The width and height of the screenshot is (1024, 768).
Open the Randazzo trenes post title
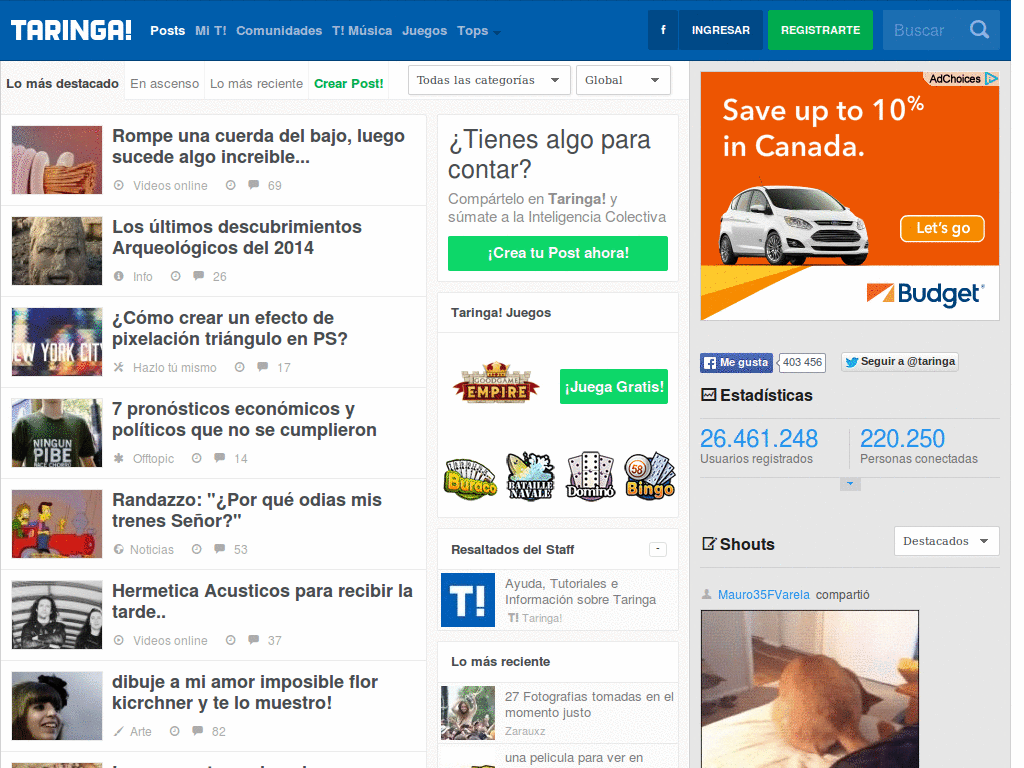click(x=247, y=510)
